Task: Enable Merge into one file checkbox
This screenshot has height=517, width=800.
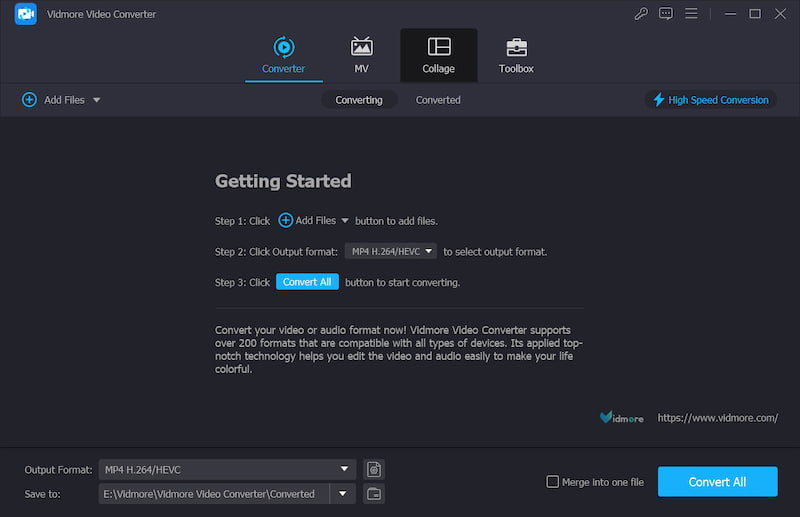Action: (x=552, y=482)
